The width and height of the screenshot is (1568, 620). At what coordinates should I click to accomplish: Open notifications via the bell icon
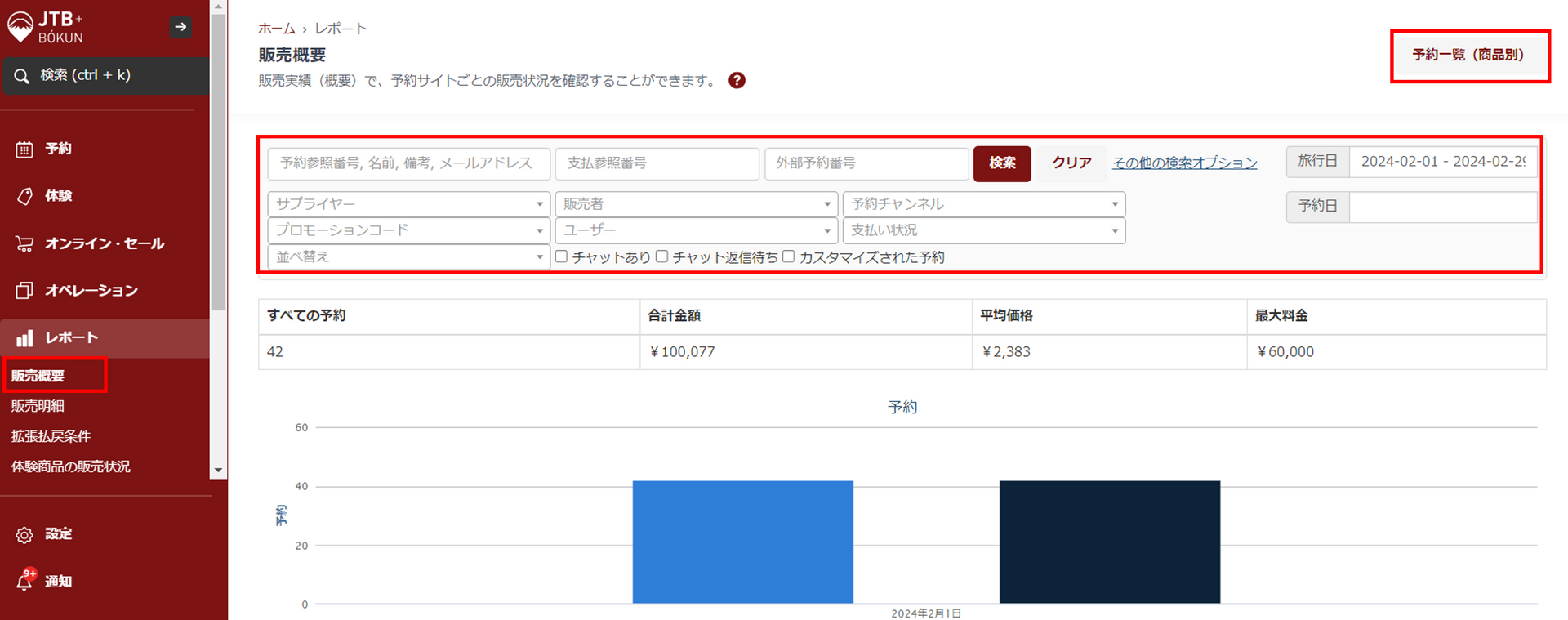pyautogui.click(x=24, y=581)
